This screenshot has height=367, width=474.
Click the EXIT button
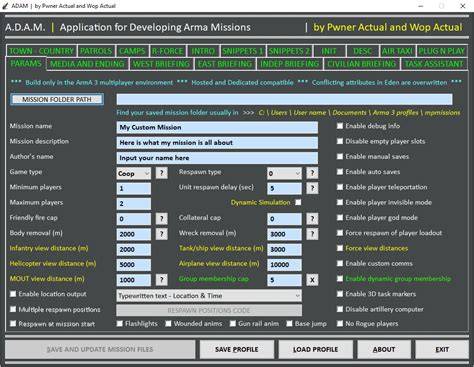point(442,349)
